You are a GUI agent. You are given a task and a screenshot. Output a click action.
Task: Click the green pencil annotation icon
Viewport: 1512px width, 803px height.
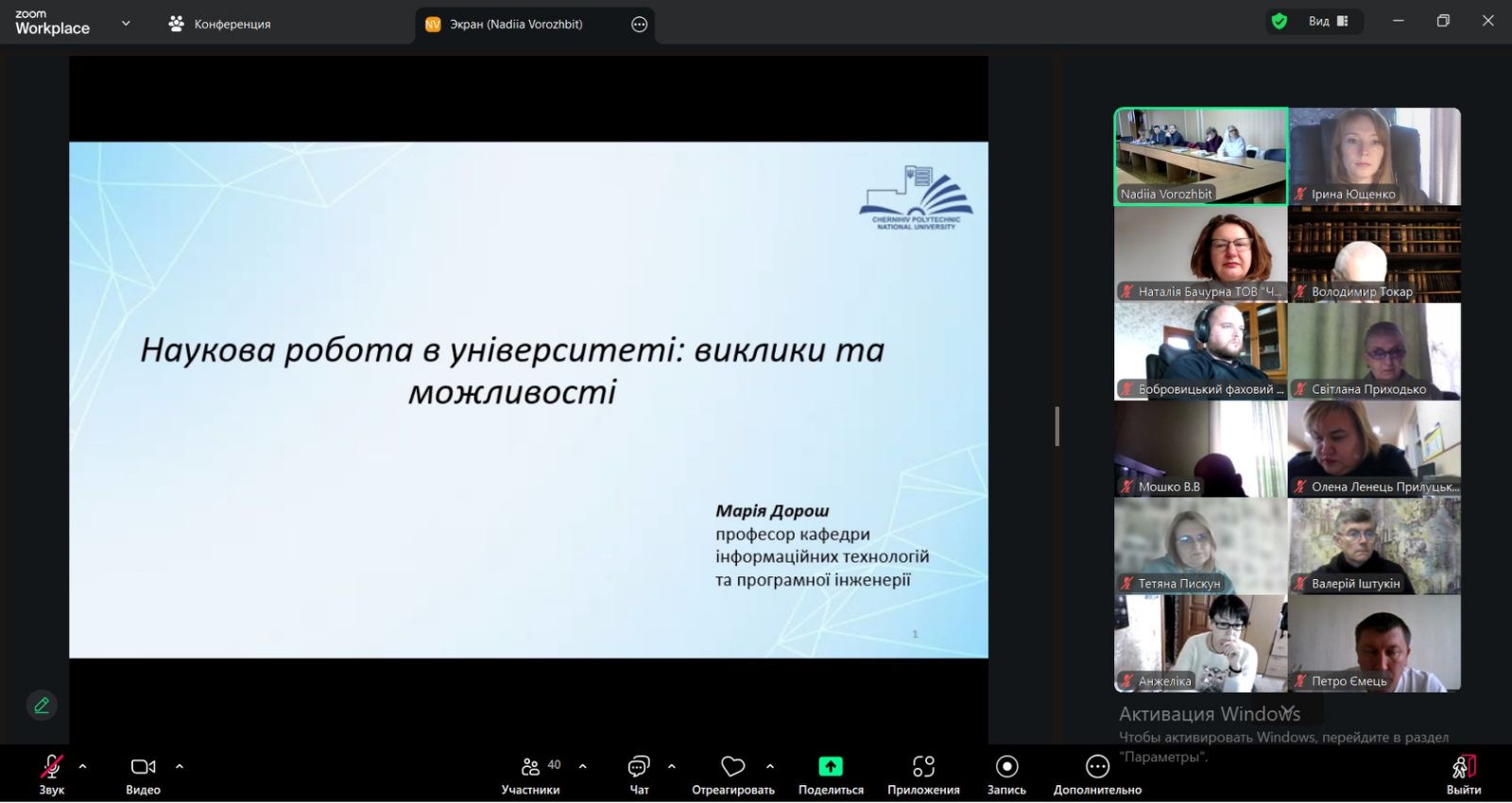42,706
